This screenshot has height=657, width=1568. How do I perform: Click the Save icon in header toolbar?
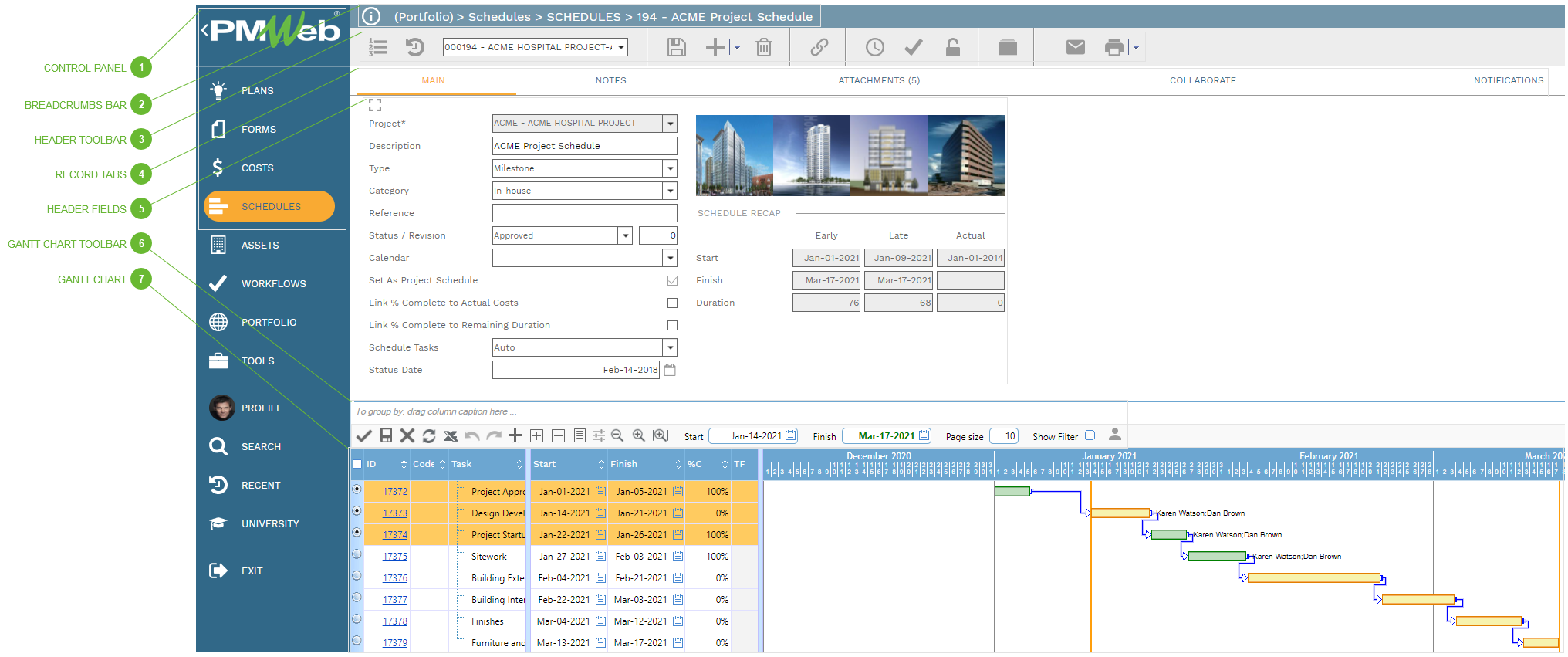point(676,48)
